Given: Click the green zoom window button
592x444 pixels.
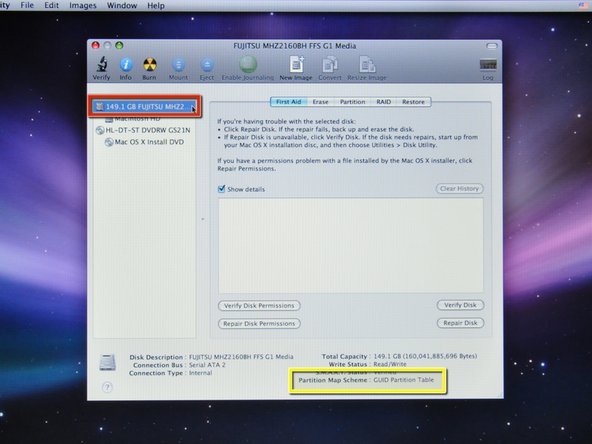Looking at the screenshot, I should pyautogui.click(x=119, y=46).
